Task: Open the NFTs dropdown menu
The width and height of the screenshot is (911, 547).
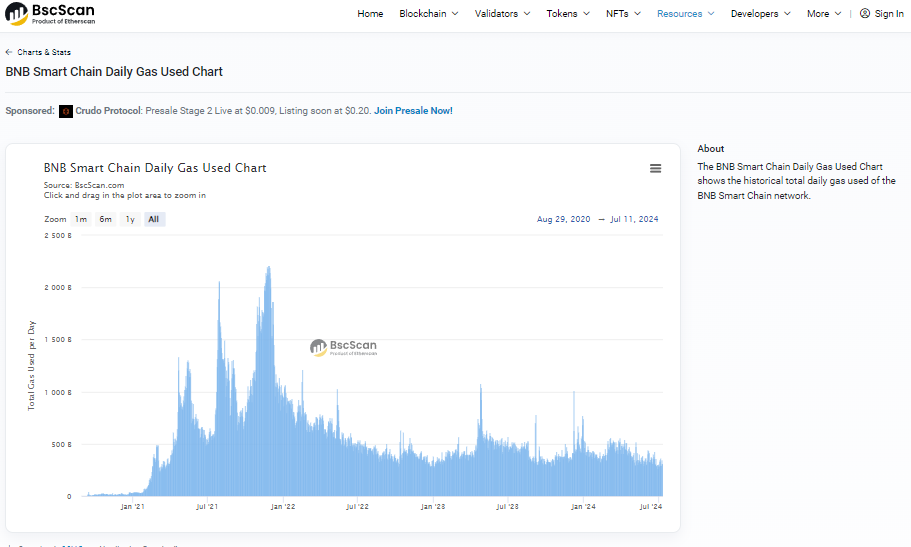Action: 624,14
